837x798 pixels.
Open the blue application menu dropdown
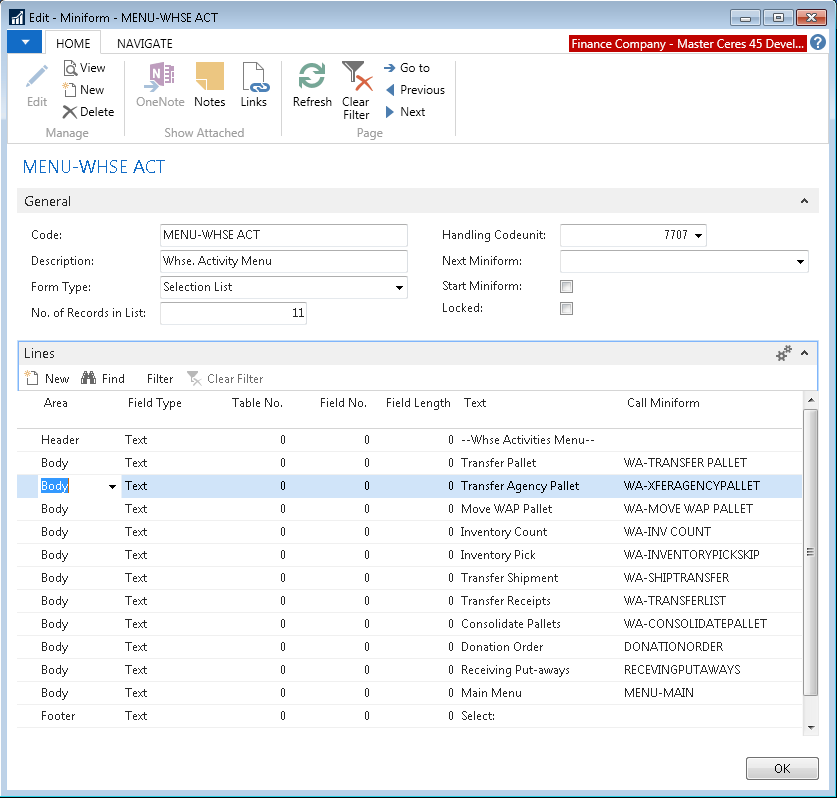[x=24, y=43]
